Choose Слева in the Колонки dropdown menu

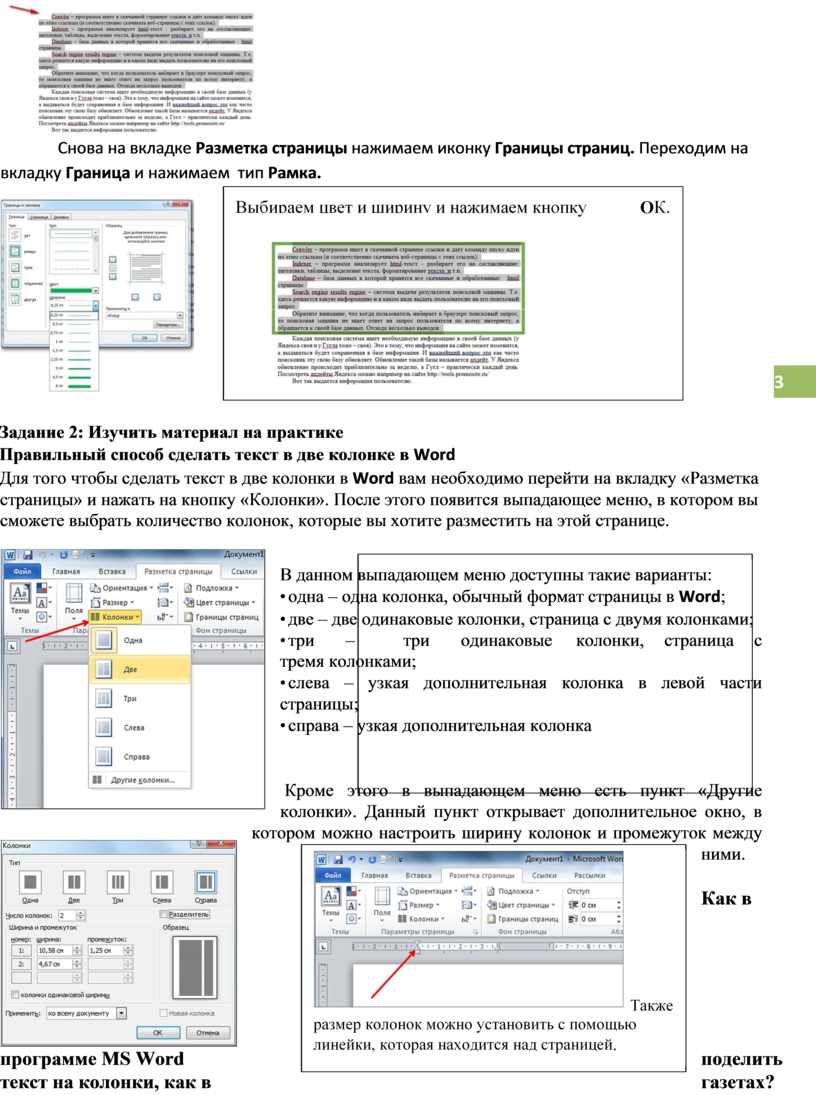point(140,728)
